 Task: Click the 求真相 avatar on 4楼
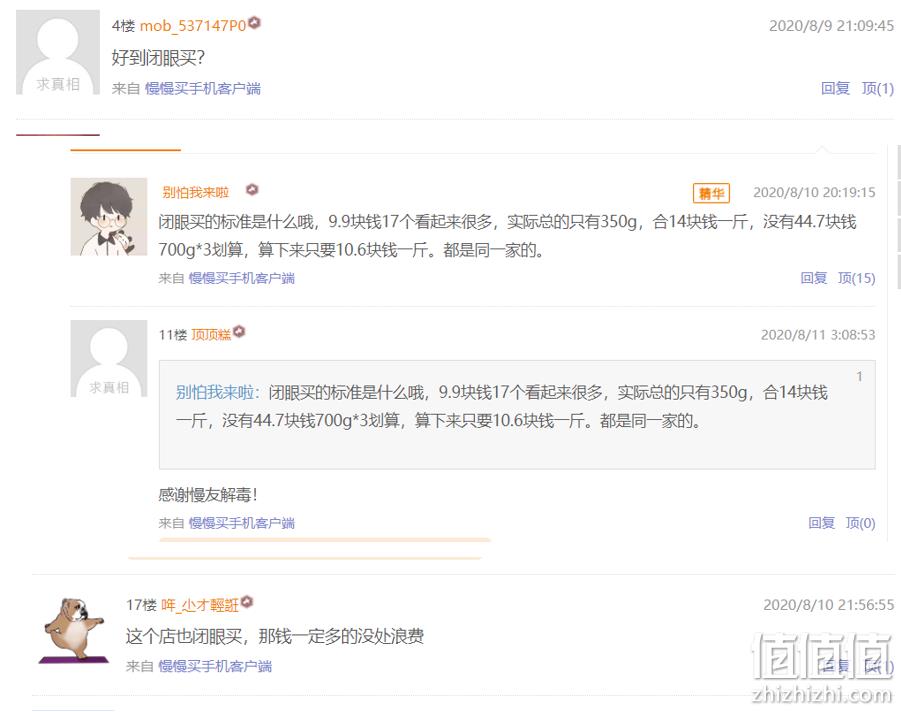(x=57, y=52)
